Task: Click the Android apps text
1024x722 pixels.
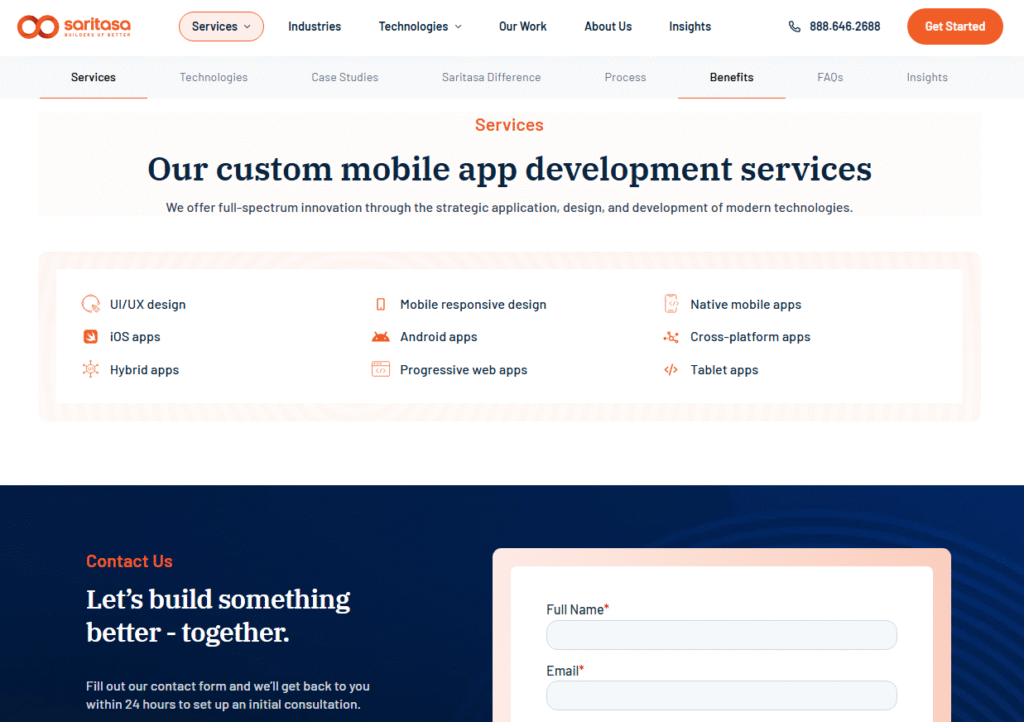Action: [x=438, y=337]
